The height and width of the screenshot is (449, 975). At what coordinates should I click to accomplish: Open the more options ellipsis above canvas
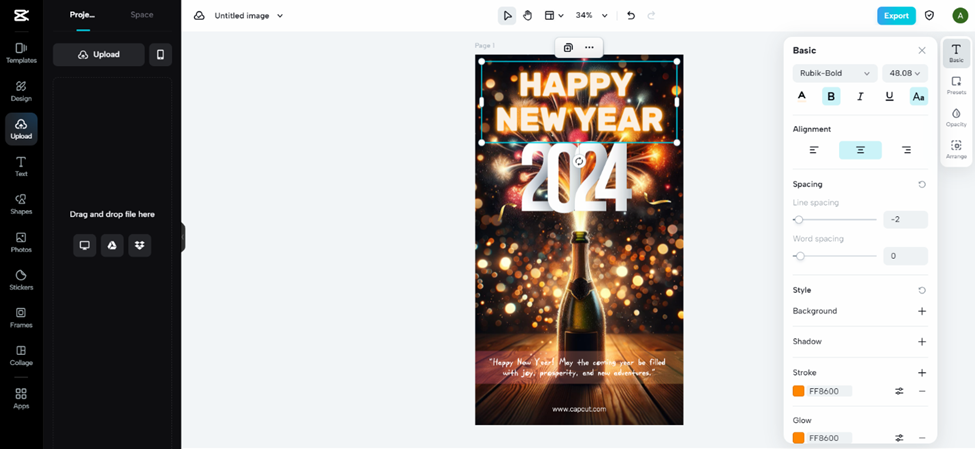click(x=589, y=48)
